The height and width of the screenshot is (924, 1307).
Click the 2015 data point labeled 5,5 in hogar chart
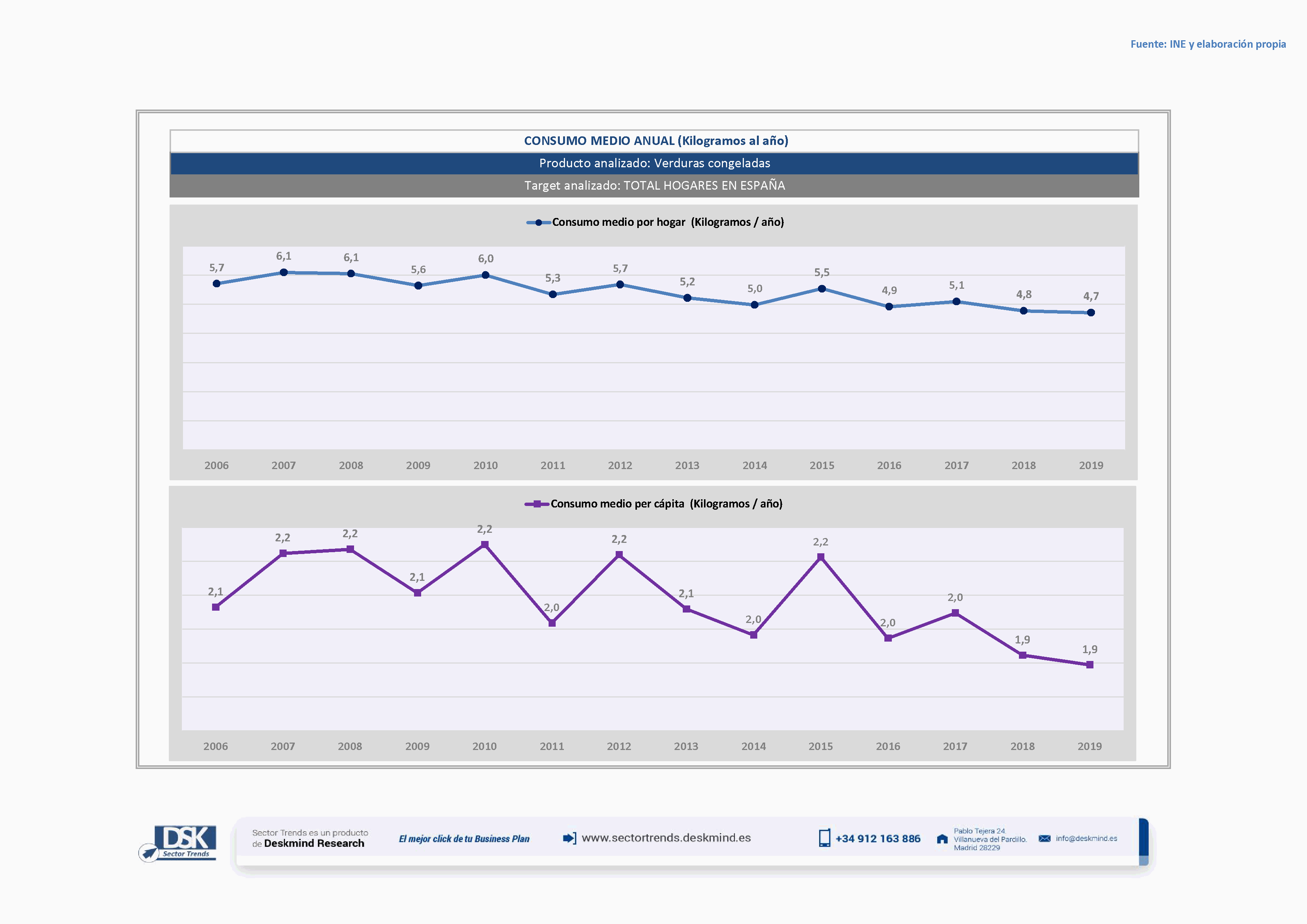pyautogui.click(x=821, y=289)
